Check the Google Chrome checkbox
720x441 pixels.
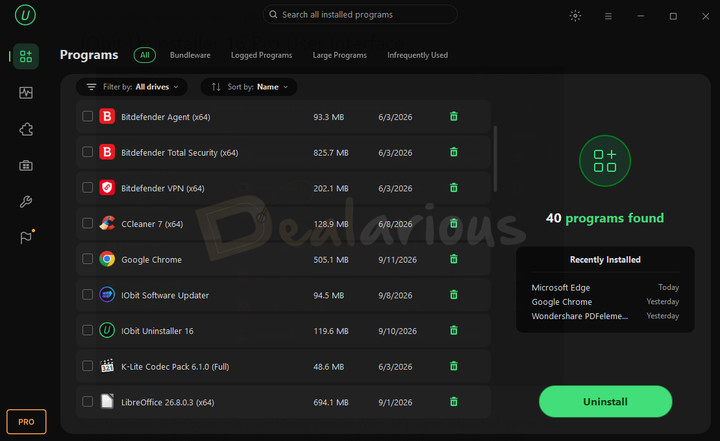click(87, 259)
